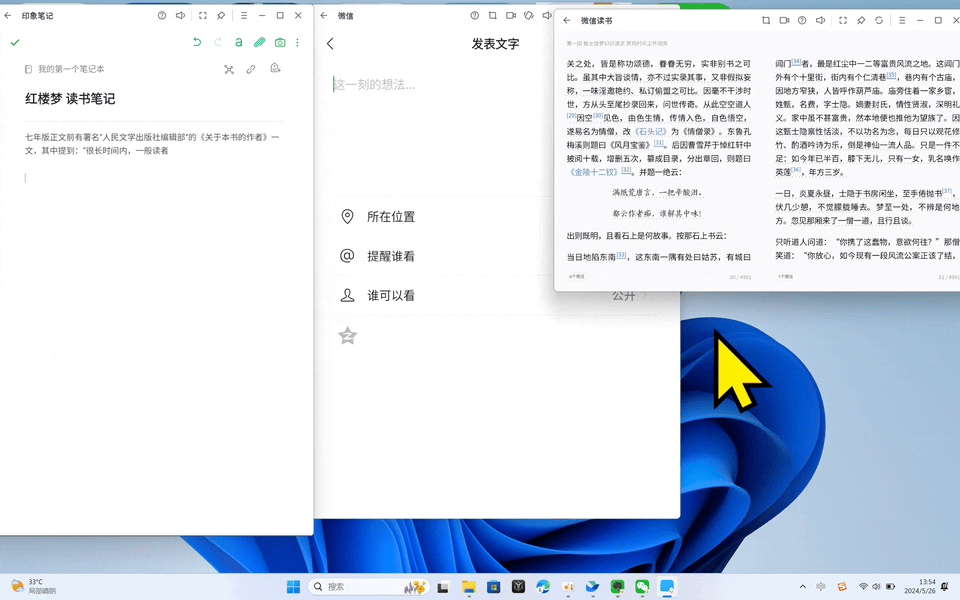Enter fullscreen from the 印象笔记 title bar
This screenshot has height=600, width=960.
coord(203,15)
